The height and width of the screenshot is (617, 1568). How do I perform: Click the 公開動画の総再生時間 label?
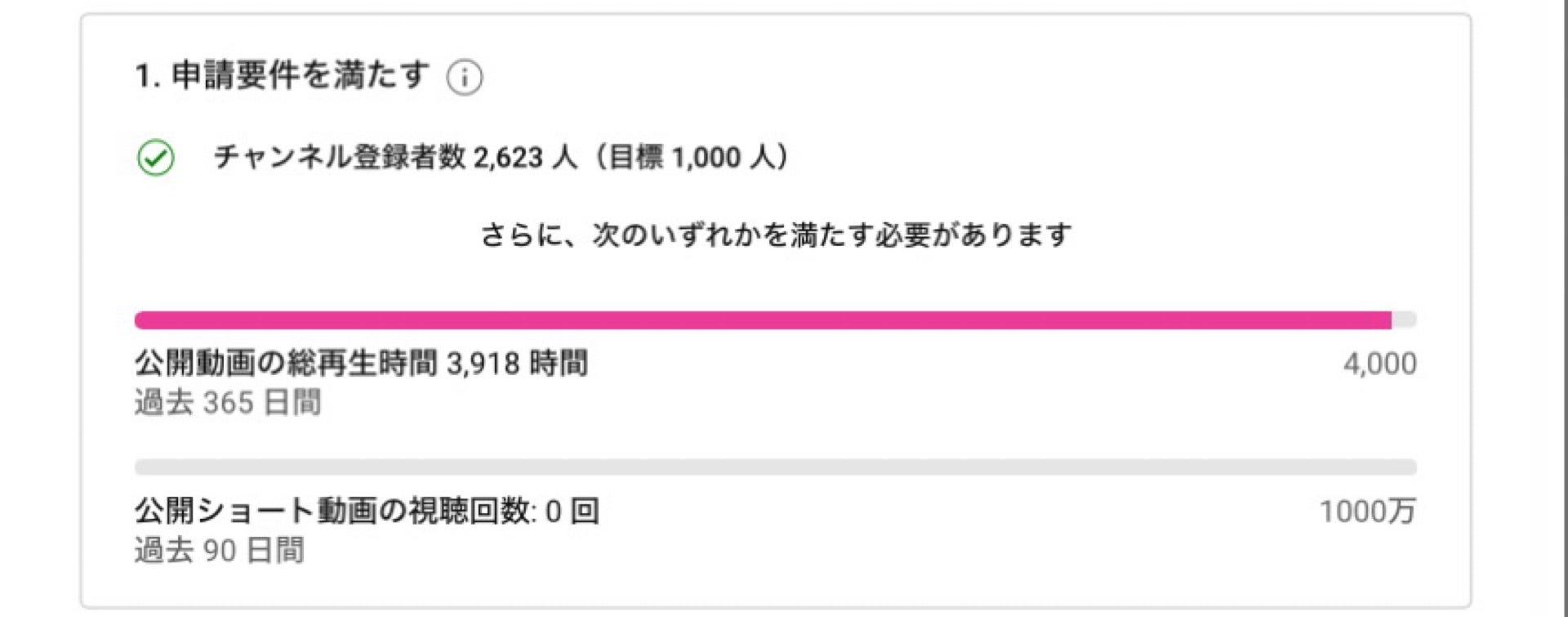(287, 364)
